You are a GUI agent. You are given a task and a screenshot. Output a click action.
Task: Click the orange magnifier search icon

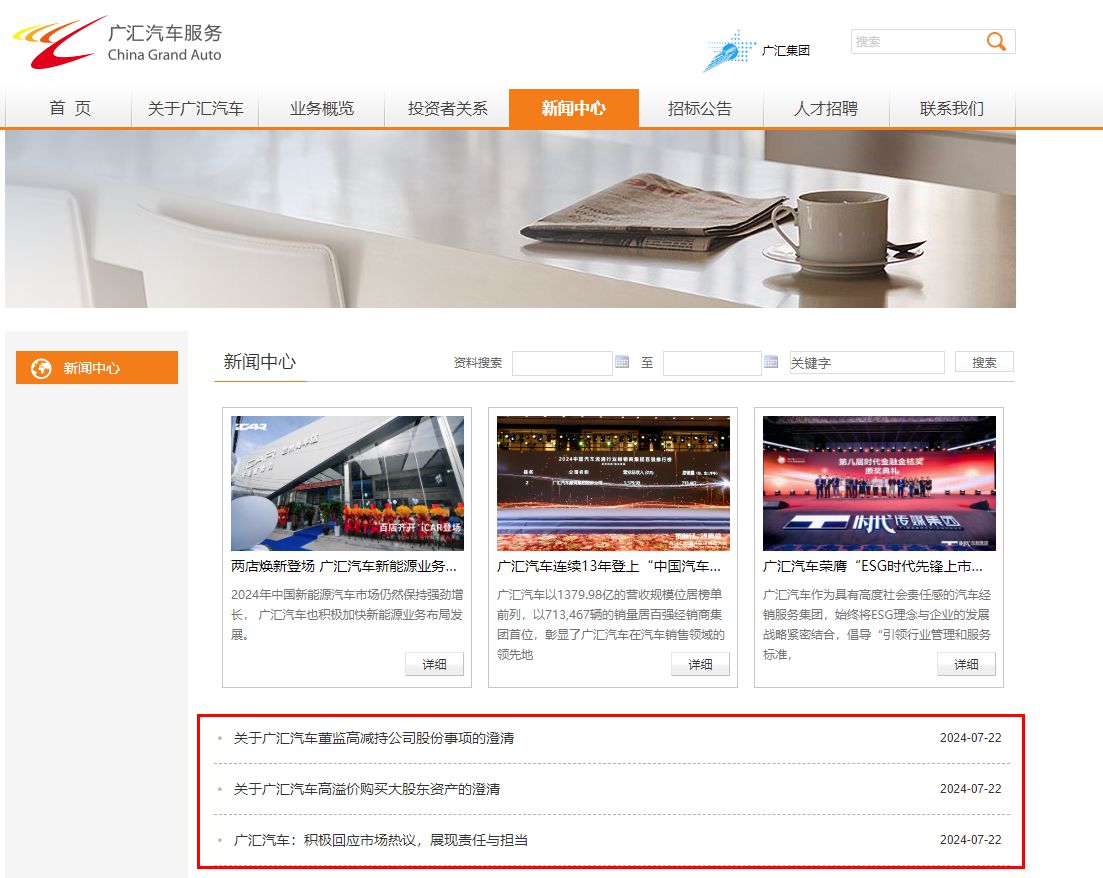pos(996,42)
